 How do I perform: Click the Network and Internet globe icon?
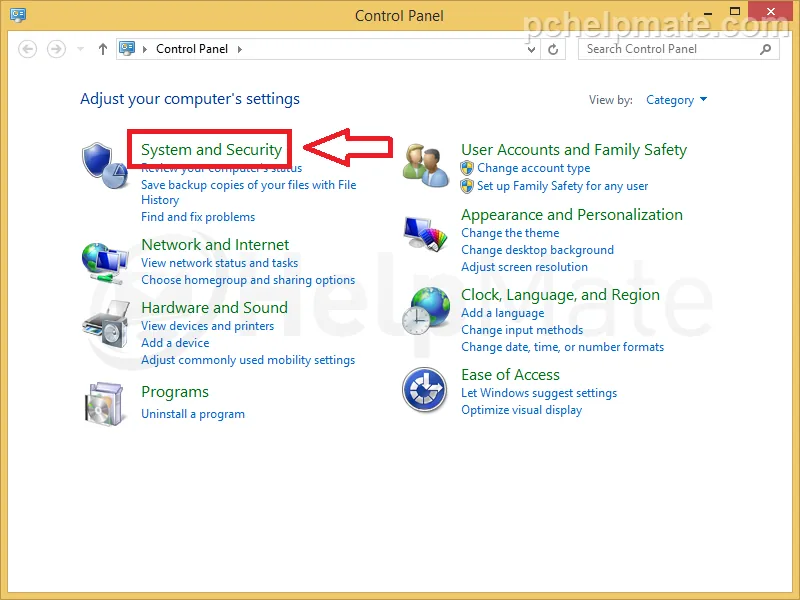[x=105, y=263]
